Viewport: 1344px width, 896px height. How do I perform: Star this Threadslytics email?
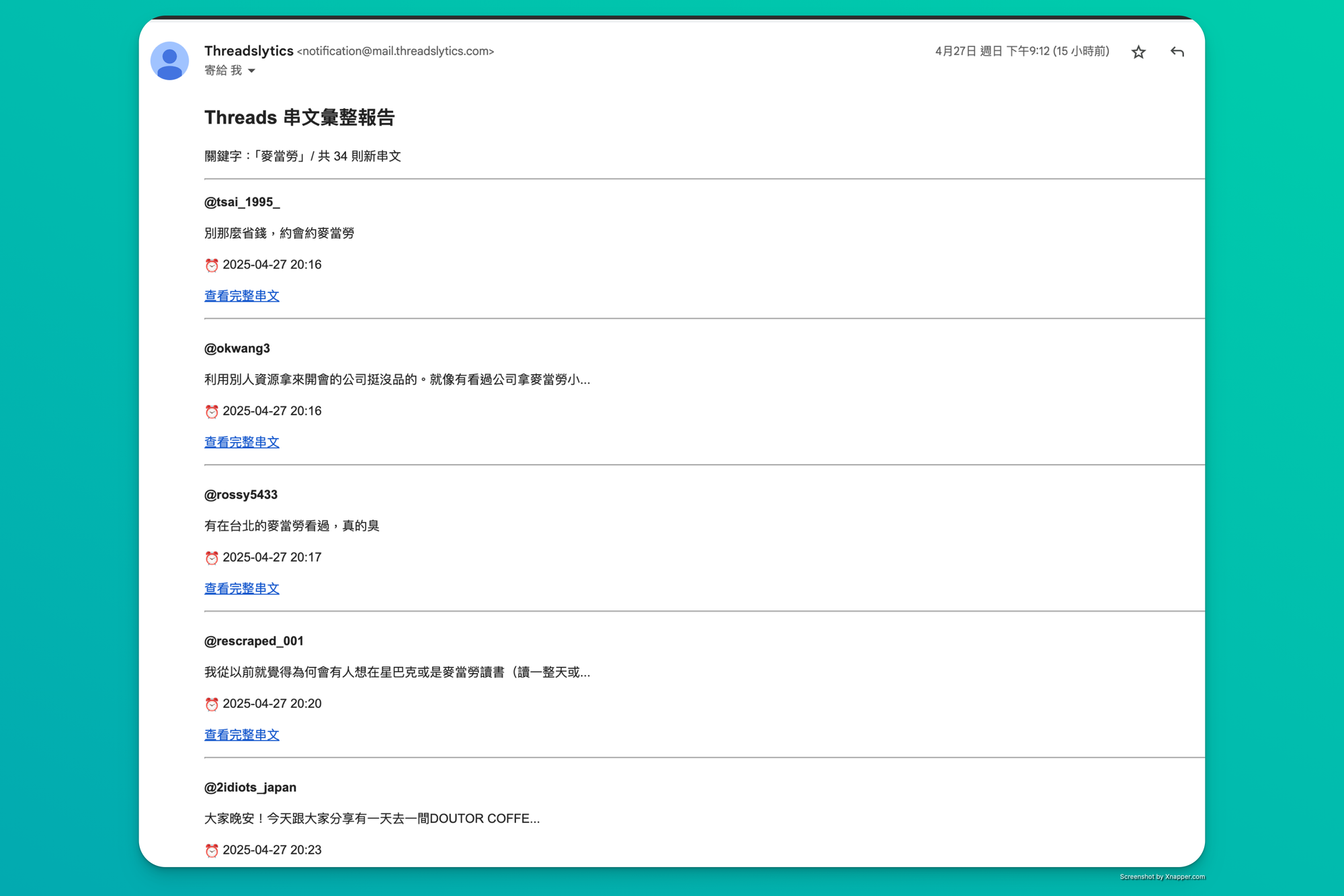[1138, 52]
